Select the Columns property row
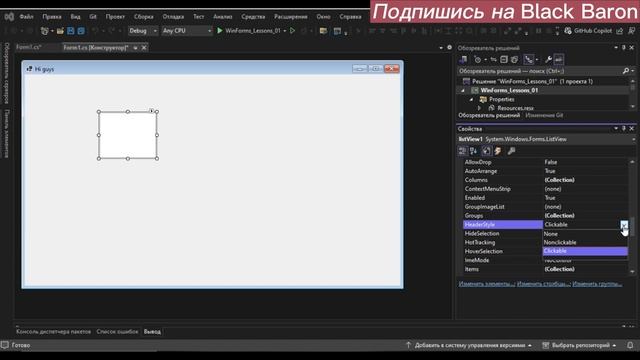Viewport: 640px width, 360px height. (x=545, y=180)
